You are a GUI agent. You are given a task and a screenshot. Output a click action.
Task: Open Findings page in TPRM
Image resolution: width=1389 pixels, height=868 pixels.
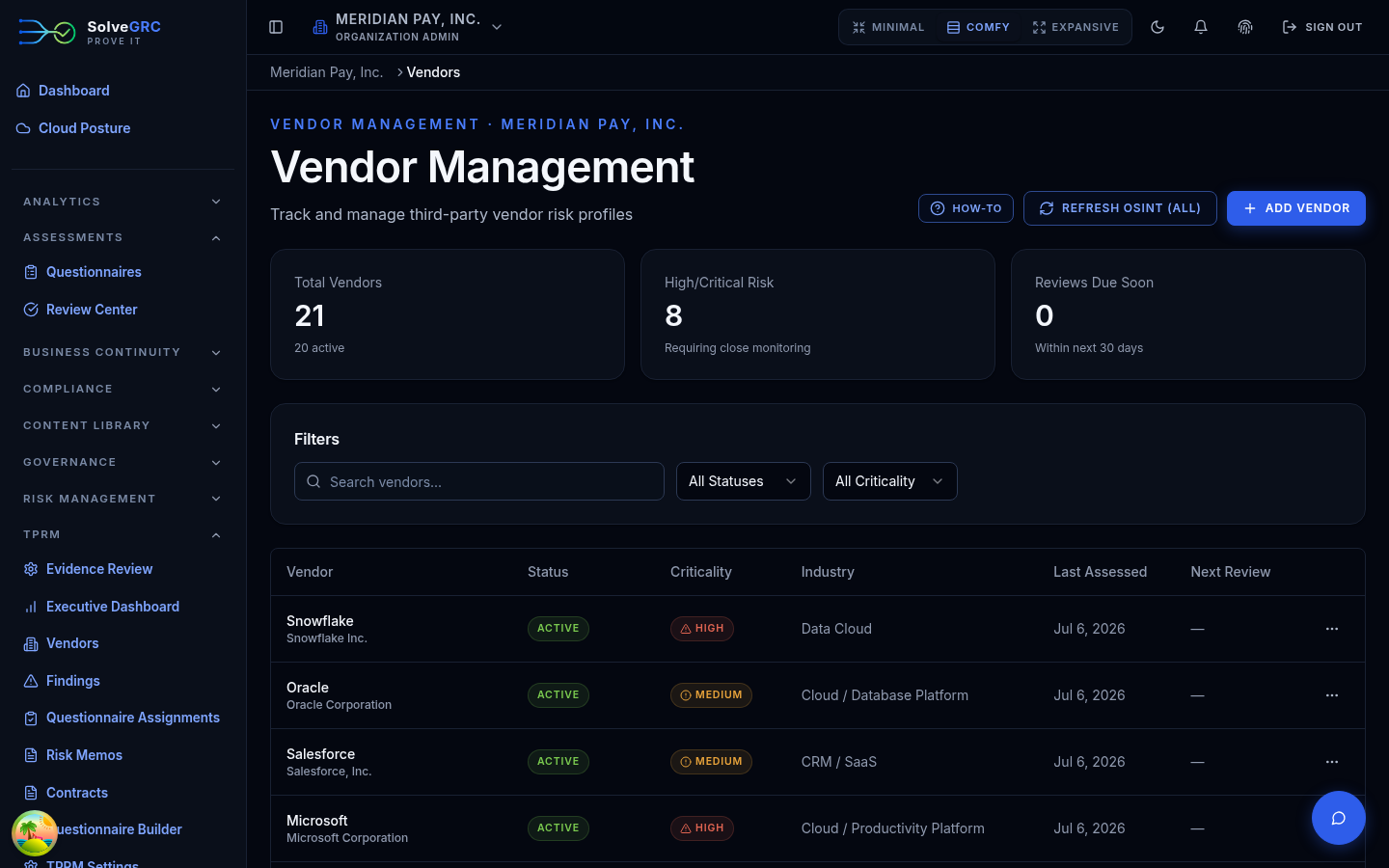(73, 681)
